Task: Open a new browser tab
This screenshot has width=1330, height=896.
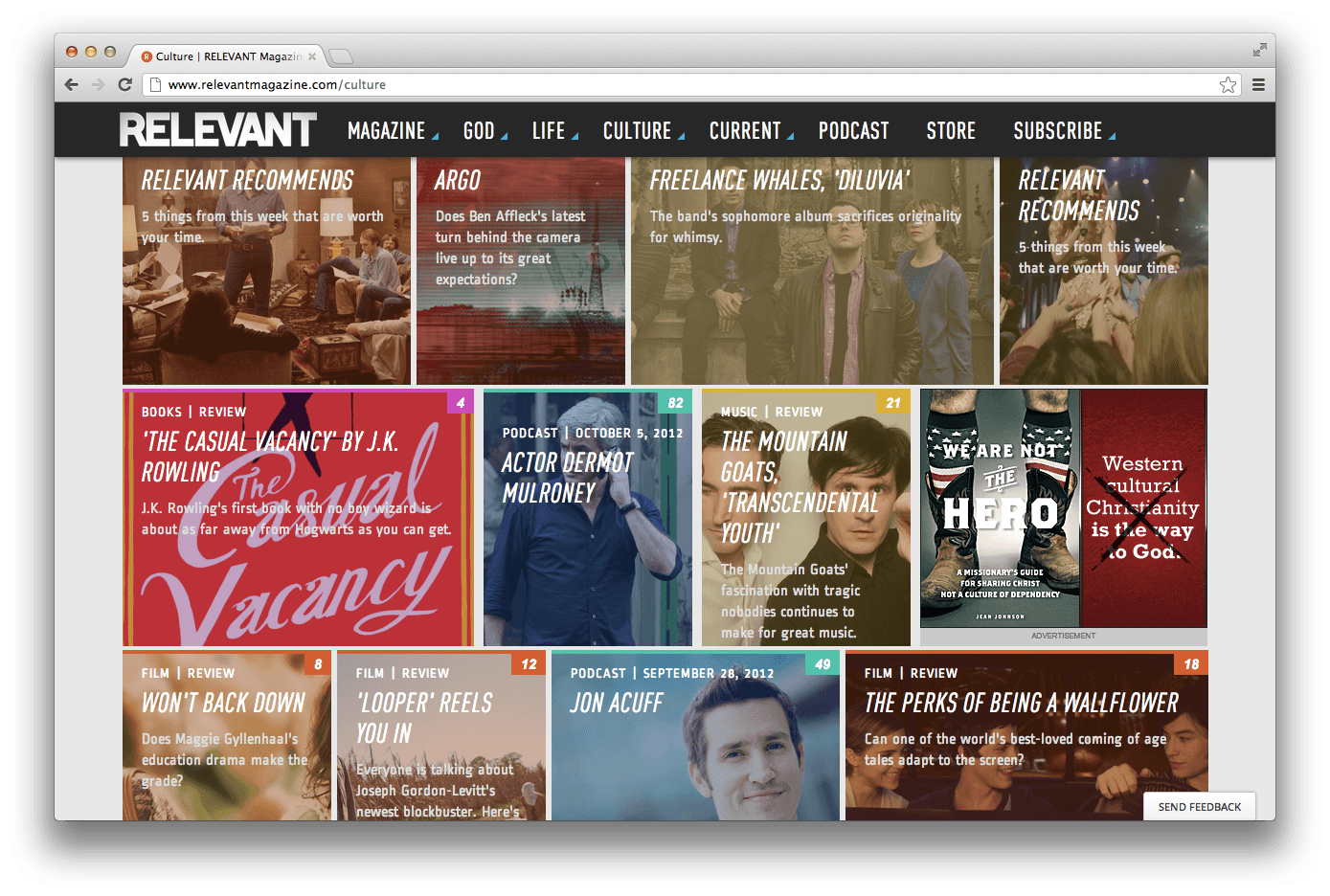Action: click(x=341, y=56)
